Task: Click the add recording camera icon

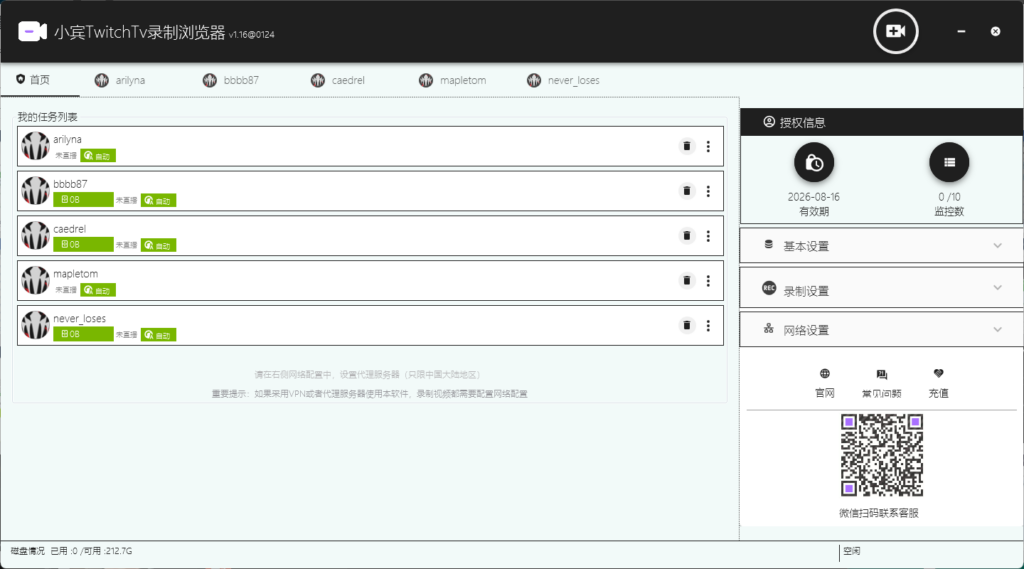Action: [895, 32]
